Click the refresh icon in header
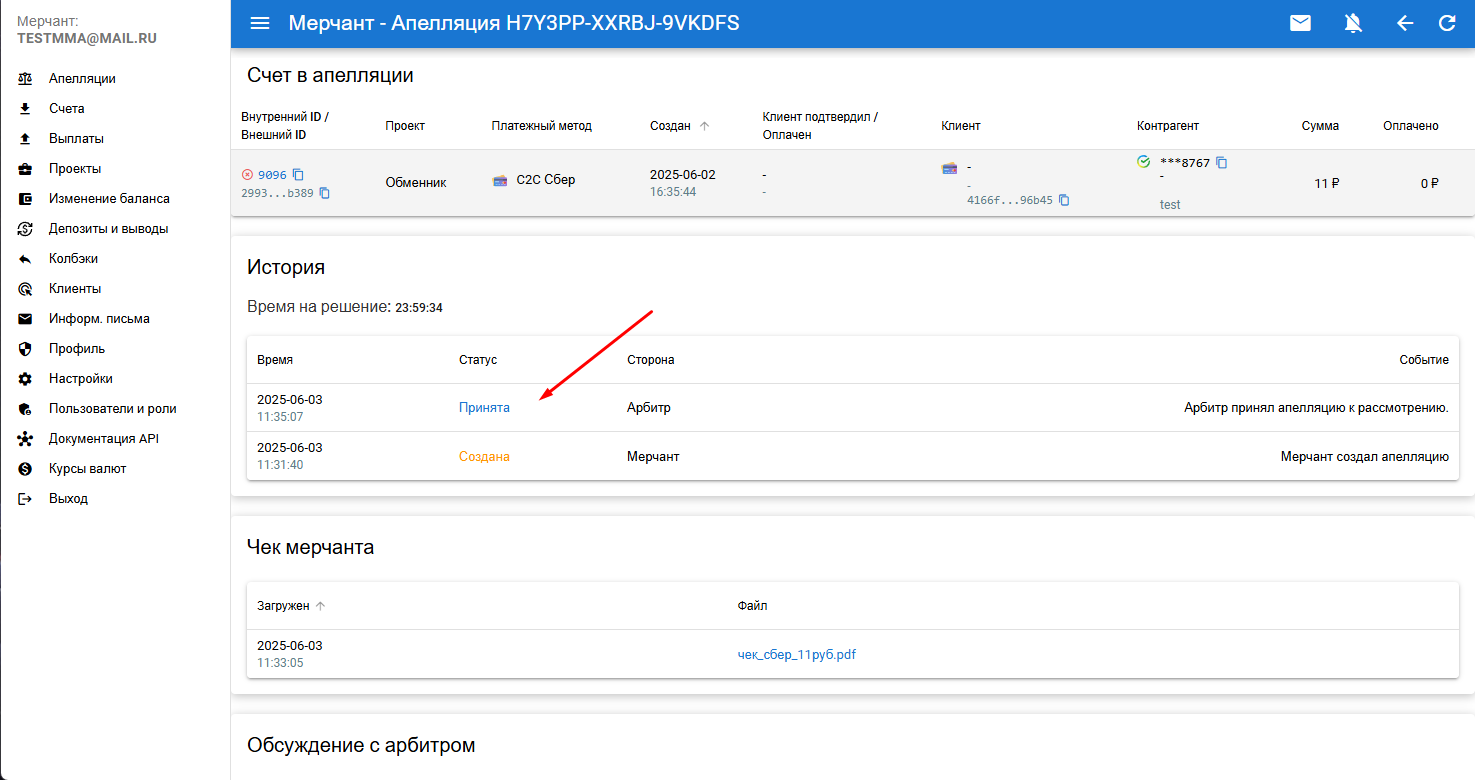 coord(1447,23)
